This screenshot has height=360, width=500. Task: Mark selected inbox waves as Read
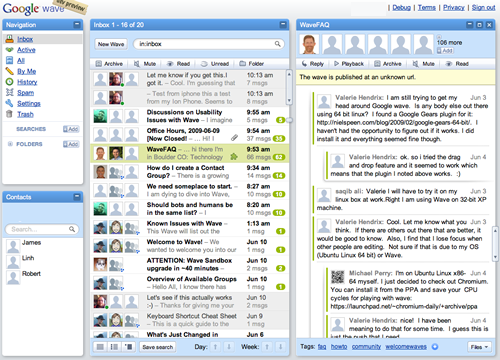click(x=178, y=64)
